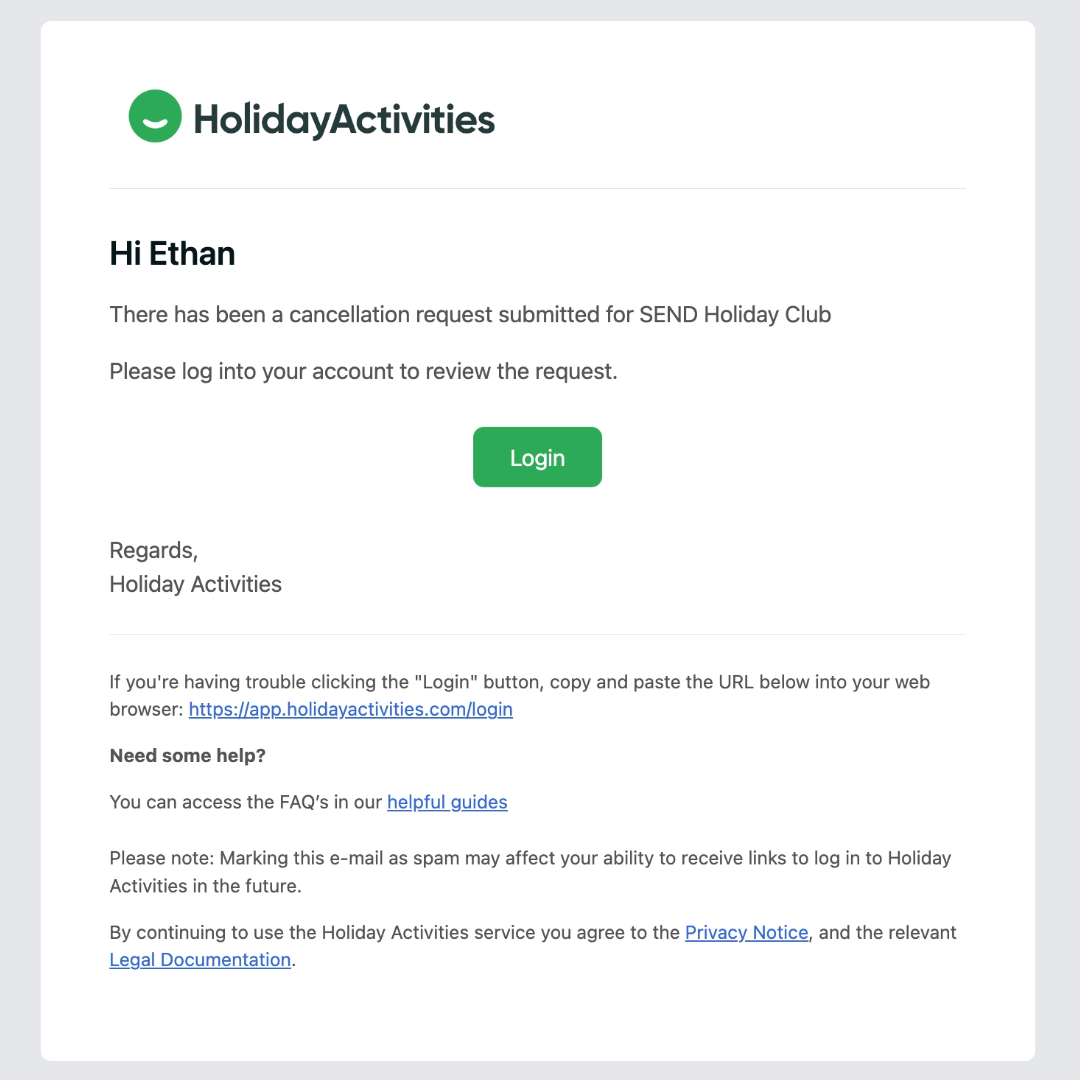Image resolution: width=1080 pixels, height=1080 pixels.
Task: Select the Hi Ethan greeting heading
Action: point(172,253)
